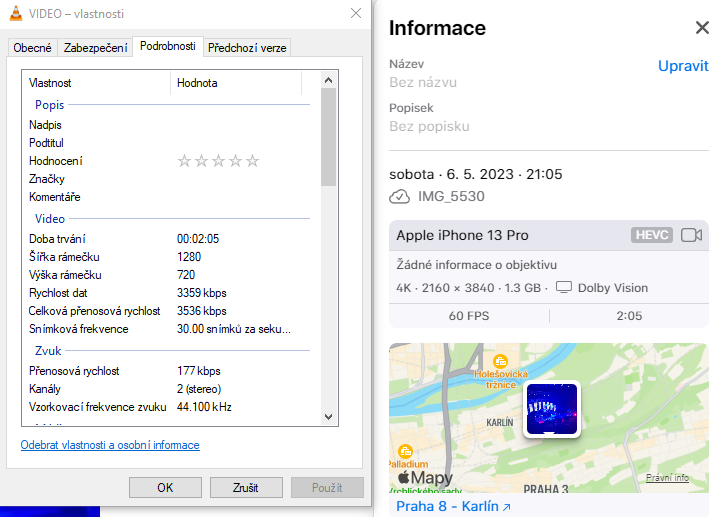This screenshot has height=517, width=720.
Task: Click the Právní info link on map
Action: (x=667, y=478)
